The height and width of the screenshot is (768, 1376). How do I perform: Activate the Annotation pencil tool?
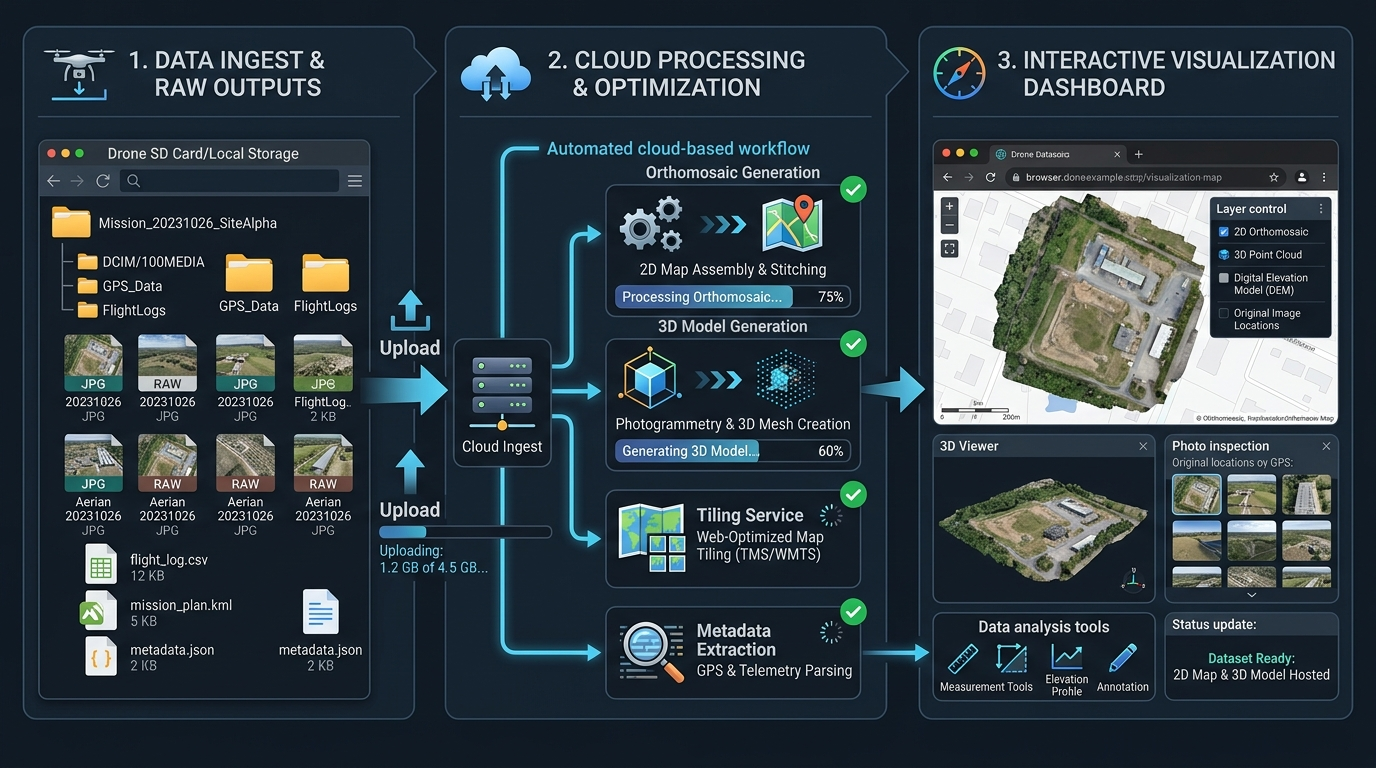(1122, 658)
